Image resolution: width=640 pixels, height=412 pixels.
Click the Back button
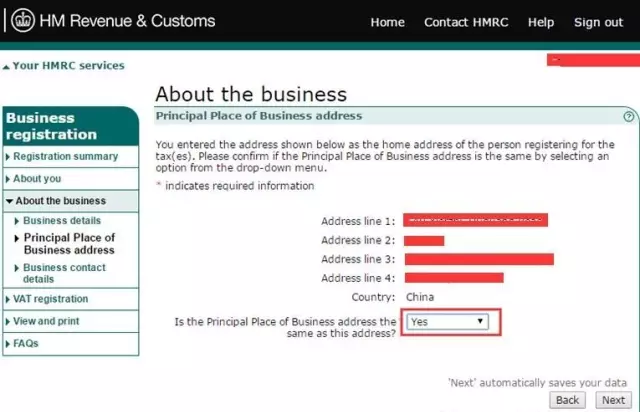coord(568,400)
